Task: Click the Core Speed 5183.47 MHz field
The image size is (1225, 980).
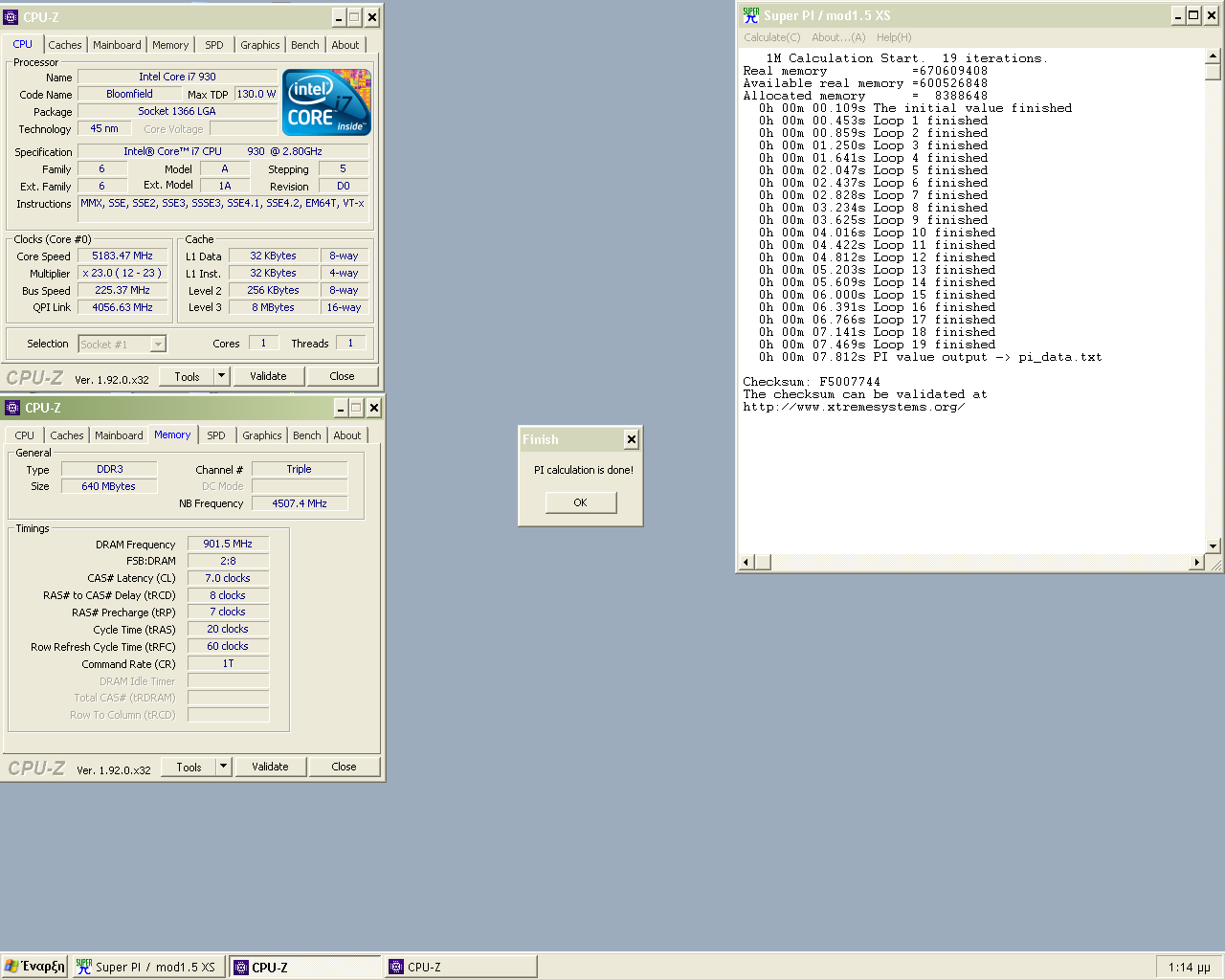Action: pyautogui.click(x=122, y=256)
